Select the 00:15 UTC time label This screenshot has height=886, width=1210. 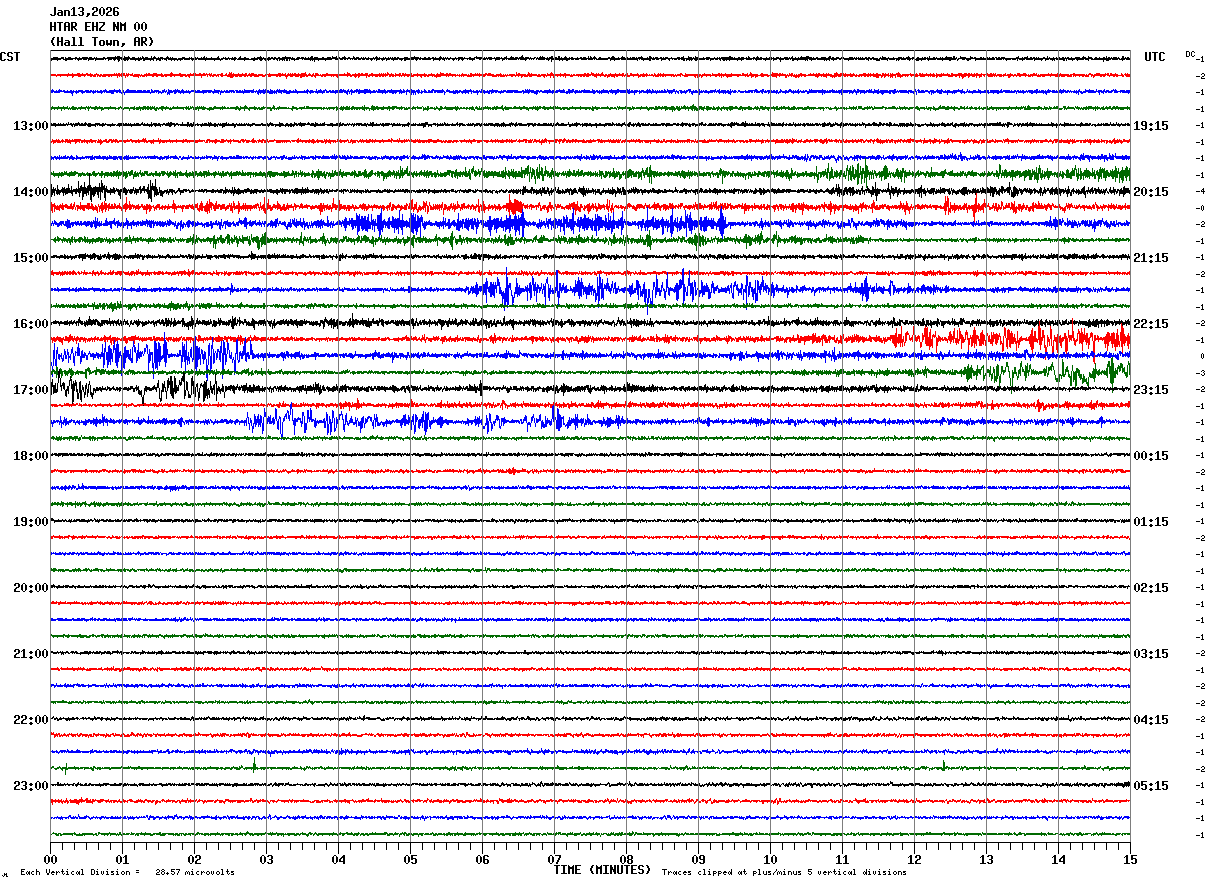pyautogui.click(x=1151, y=456)
